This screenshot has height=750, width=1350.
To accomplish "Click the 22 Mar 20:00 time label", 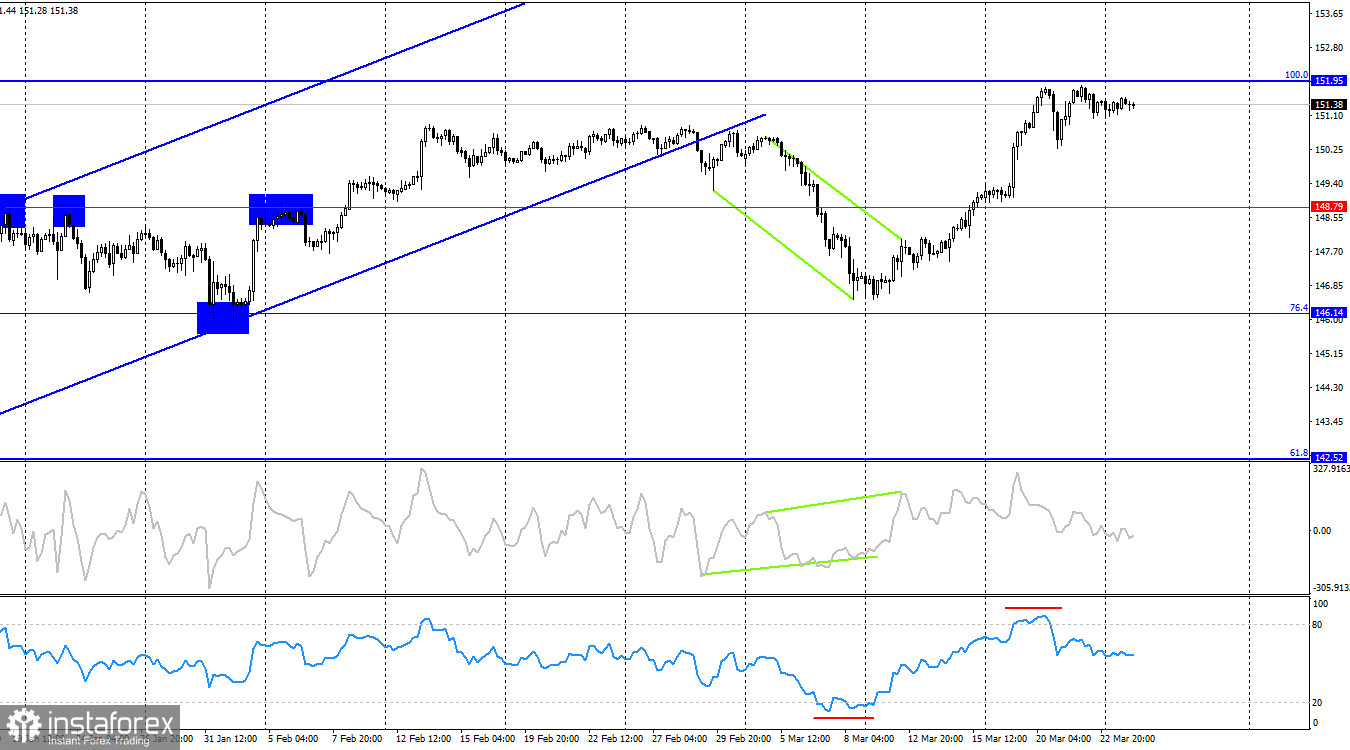I will click(1129, 740).
